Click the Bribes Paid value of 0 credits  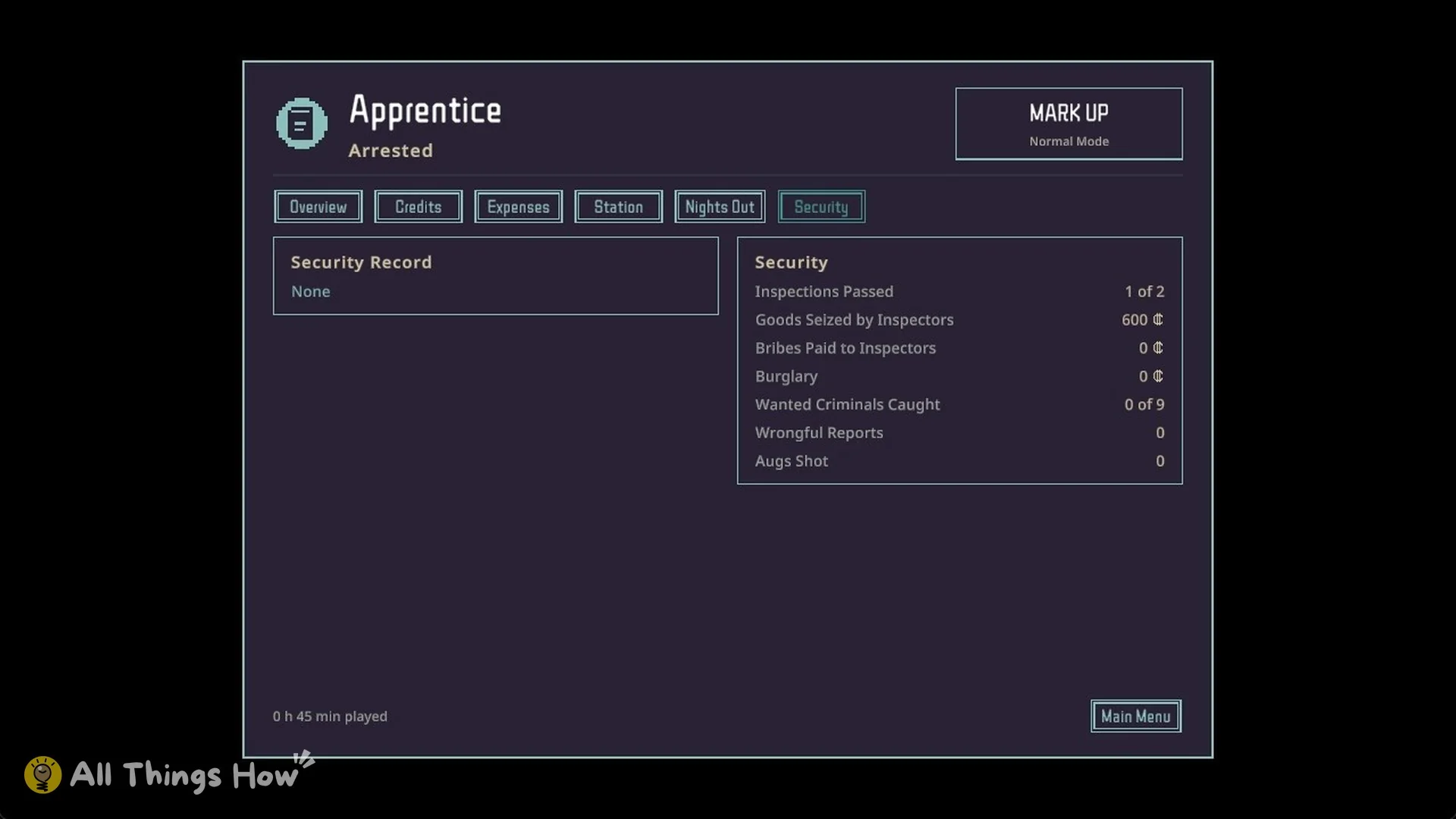click(x=1151, y=348)
